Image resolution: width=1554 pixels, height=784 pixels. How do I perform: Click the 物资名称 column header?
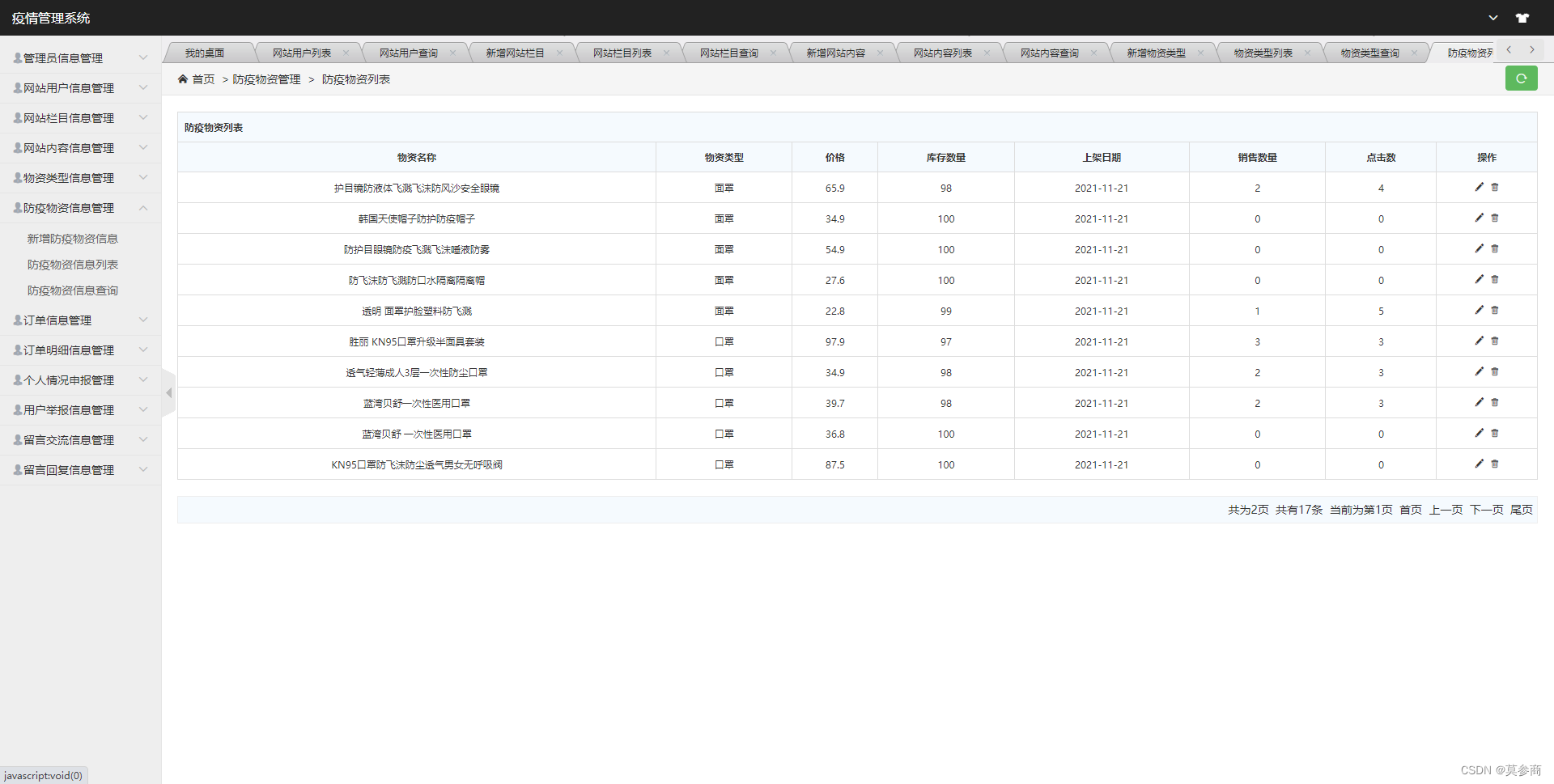click(x=417, y=158)
